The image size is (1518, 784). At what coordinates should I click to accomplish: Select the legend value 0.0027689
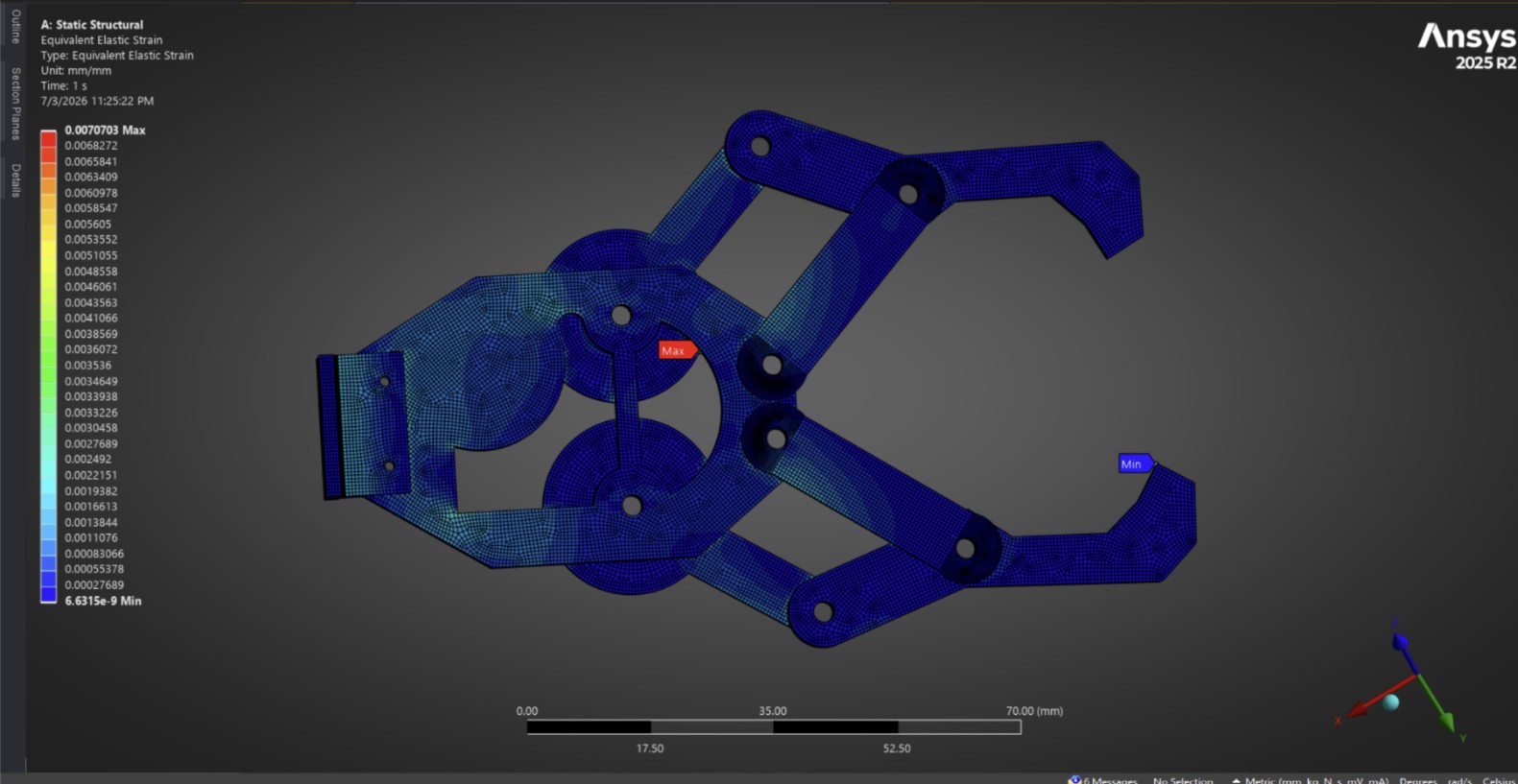click(91, 443)
